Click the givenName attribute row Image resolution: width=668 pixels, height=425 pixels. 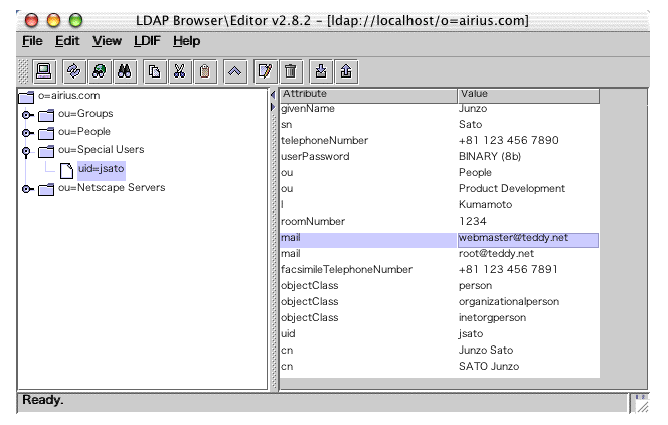click(440, 109)
